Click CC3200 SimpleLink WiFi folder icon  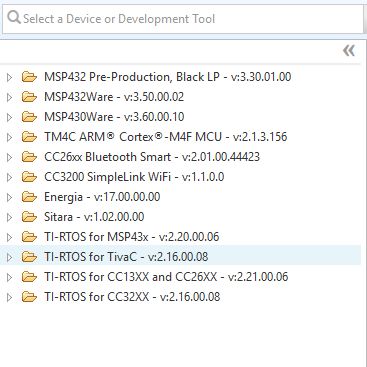click(x=29, y=177)
